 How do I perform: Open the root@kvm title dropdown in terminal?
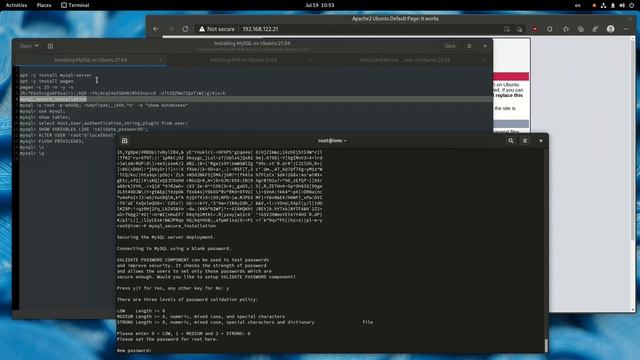(332, 140)
